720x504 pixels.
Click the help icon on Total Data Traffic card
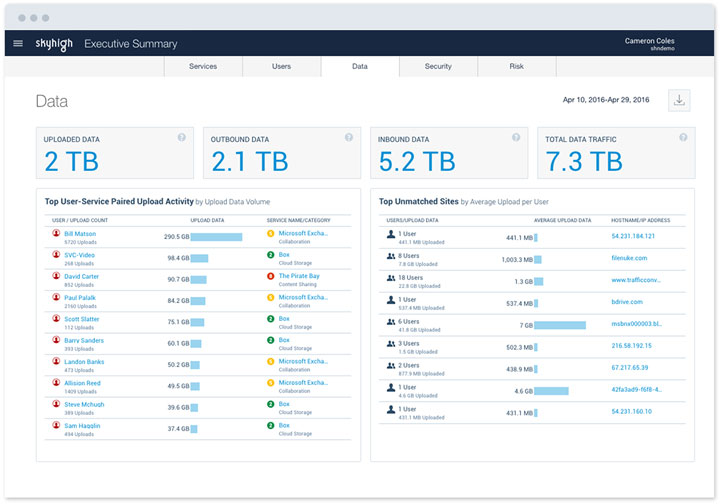coord(683,137)
